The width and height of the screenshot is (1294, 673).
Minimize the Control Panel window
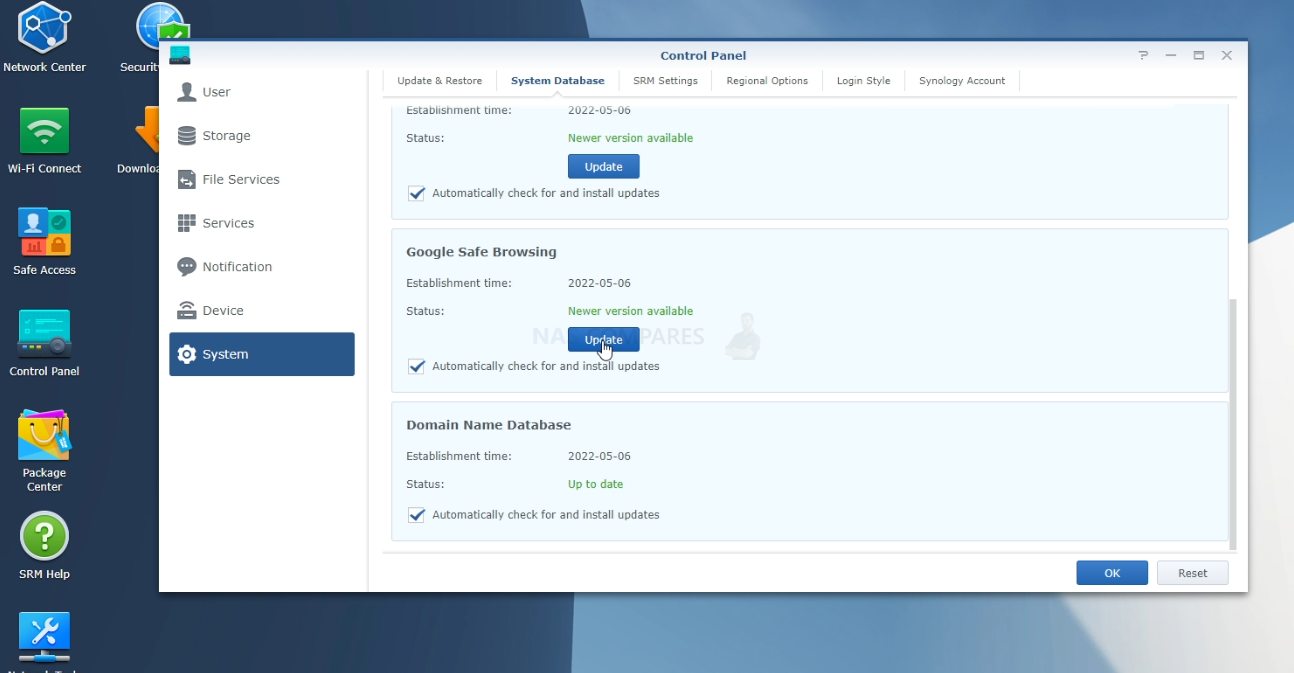1171,56
